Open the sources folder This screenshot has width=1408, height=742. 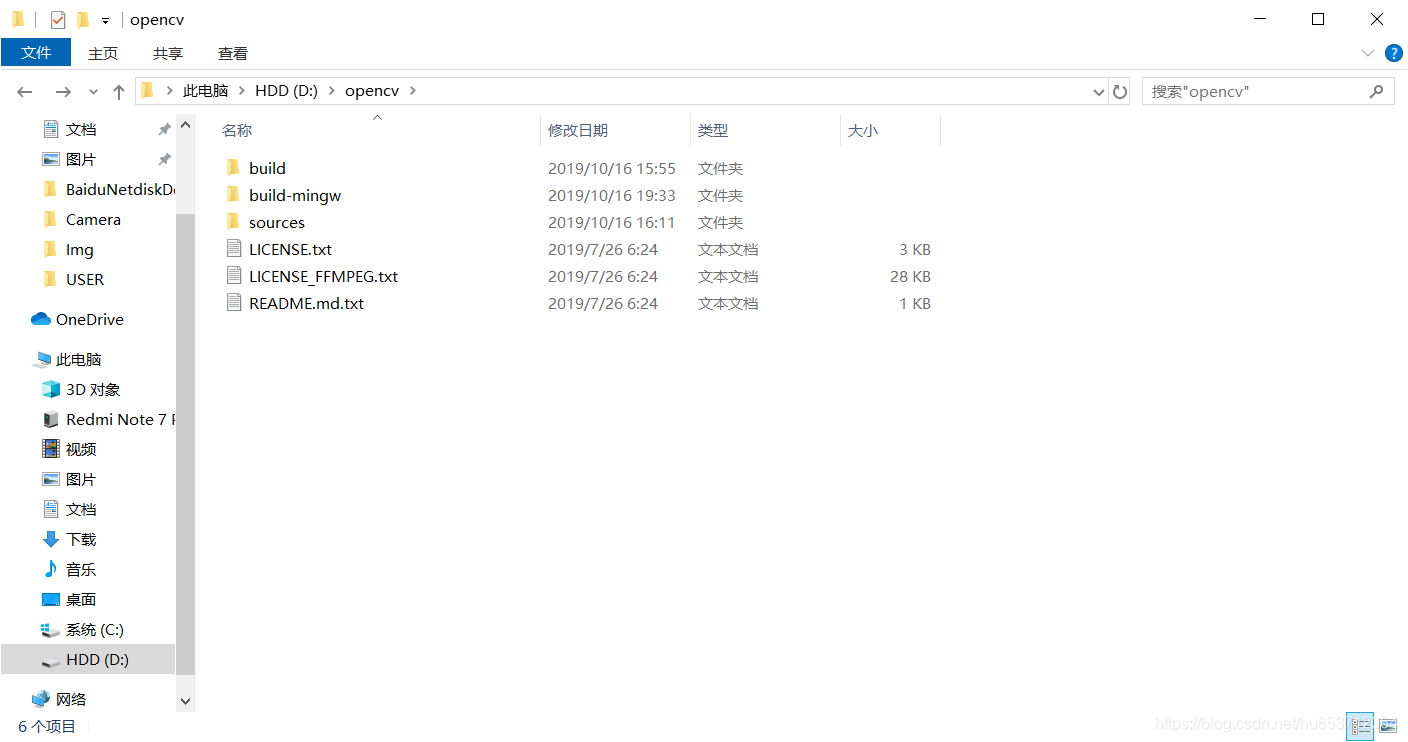pos(275,221)
